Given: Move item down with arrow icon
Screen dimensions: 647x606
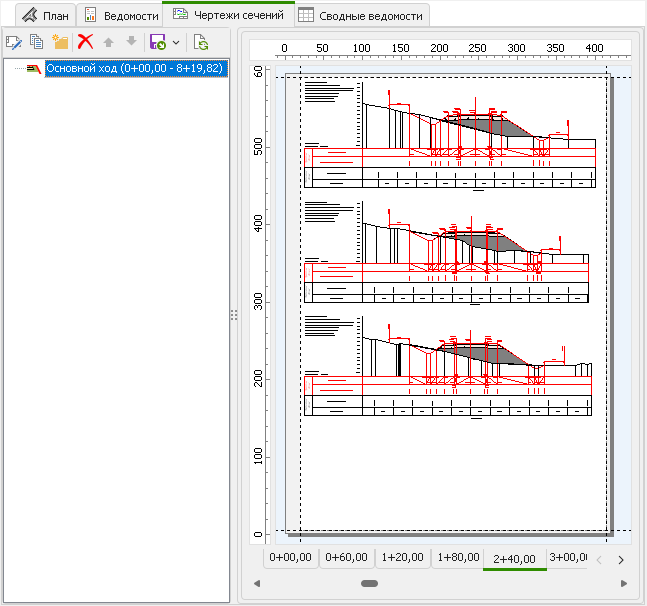Looking at the screenshot, I should 131,42.
